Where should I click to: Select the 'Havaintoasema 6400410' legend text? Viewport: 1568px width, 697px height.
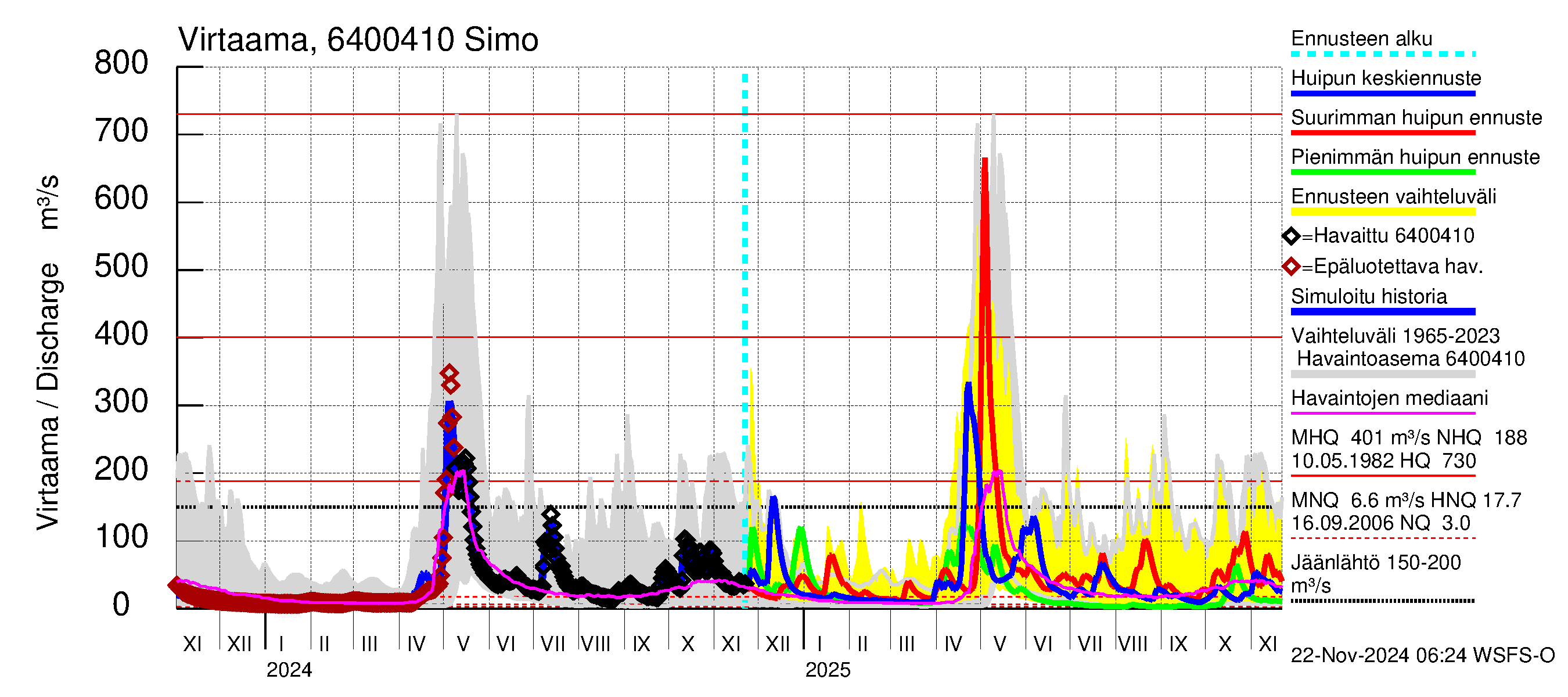pyautogui.click(x=1411, y=359)
